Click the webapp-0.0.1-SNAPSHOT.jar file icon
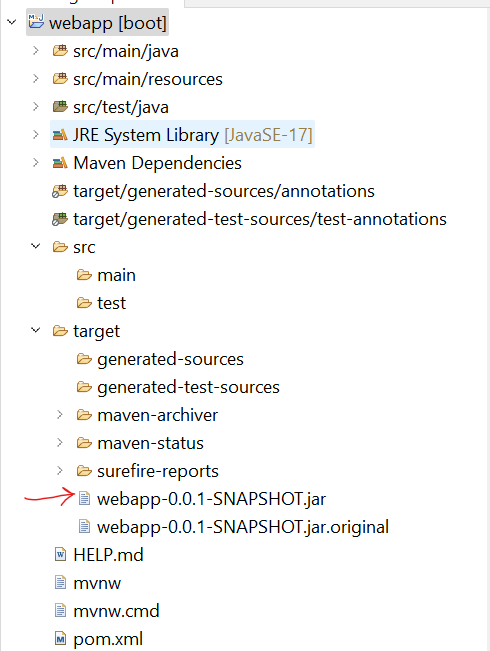Screen dimensions: 490x651 tap(84, 499)
